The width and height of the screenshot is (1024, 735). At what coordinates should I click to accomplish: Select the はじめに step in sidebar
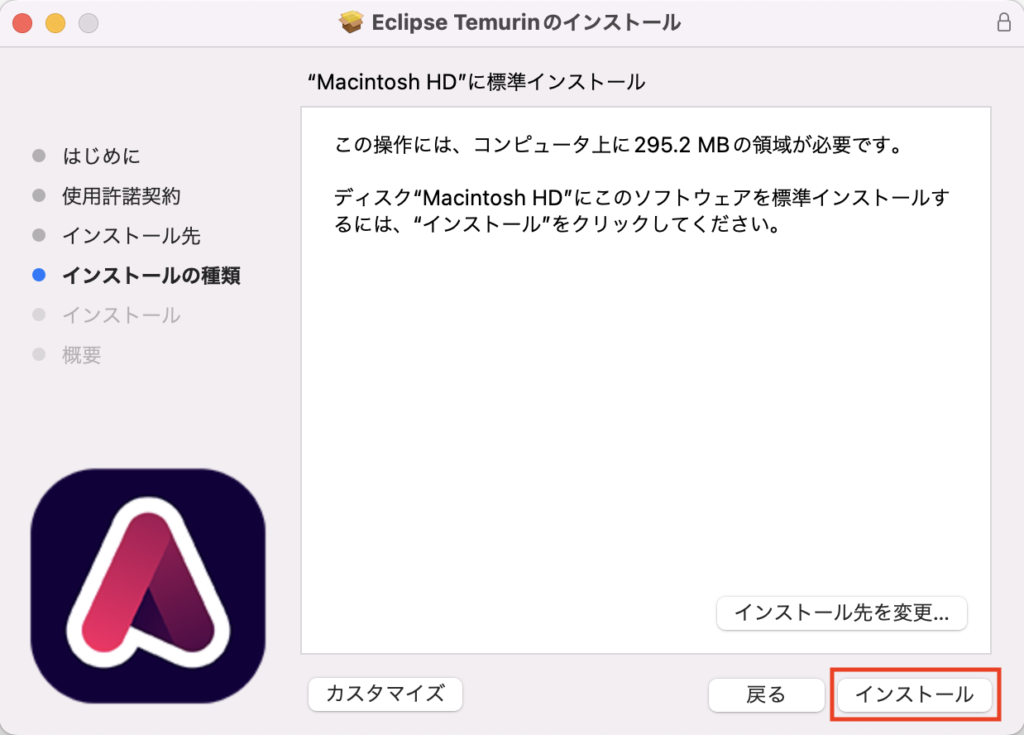[x=101, y=155]
